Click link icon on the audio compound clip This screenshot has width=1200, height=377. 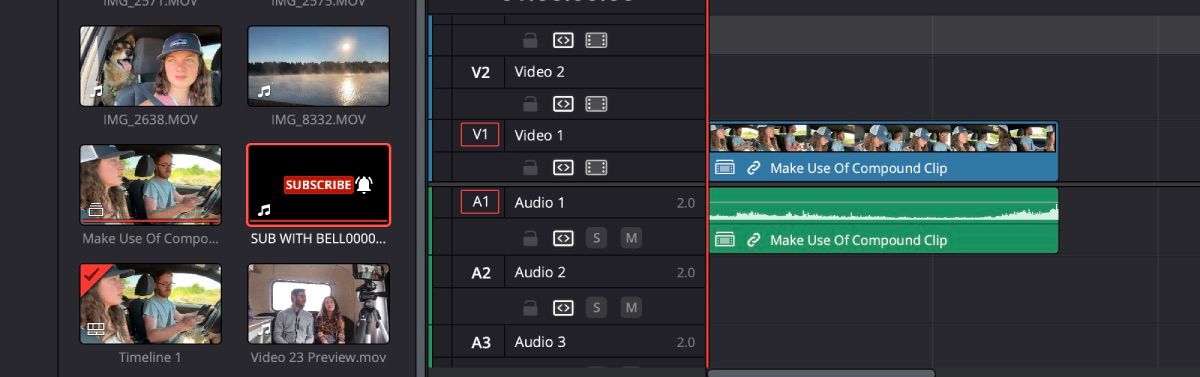click(x=754, y=240)
